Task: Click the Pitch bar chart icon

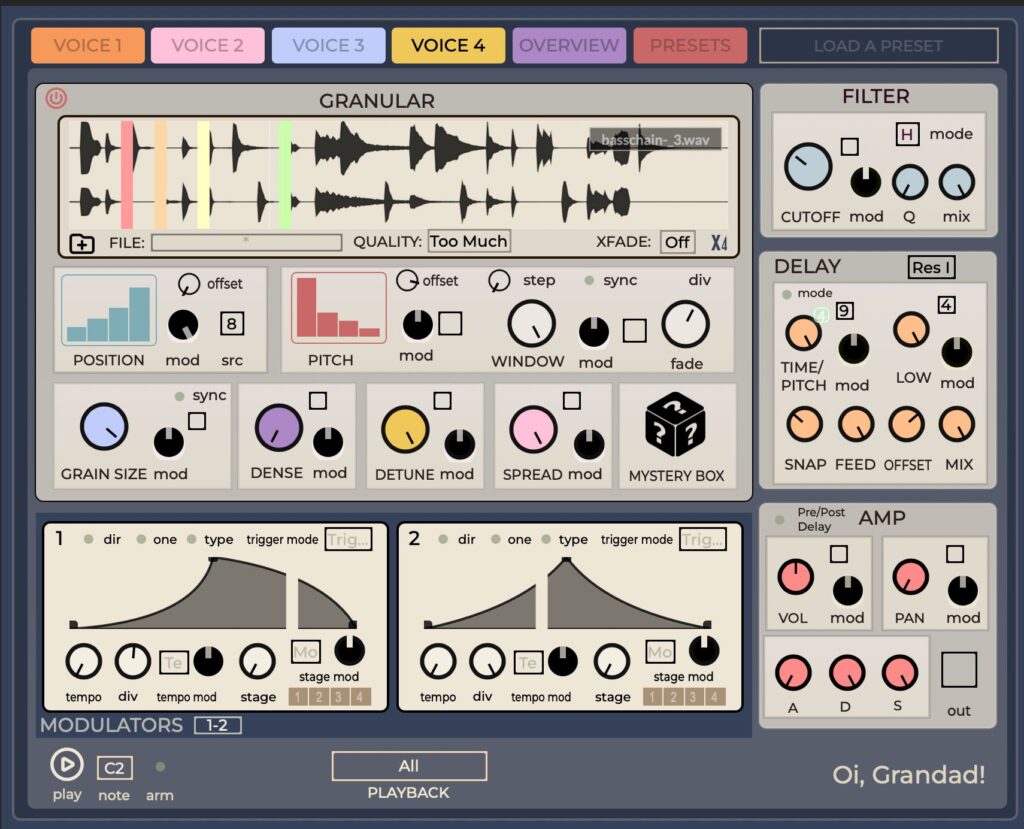Action: [x=338, y=309]
